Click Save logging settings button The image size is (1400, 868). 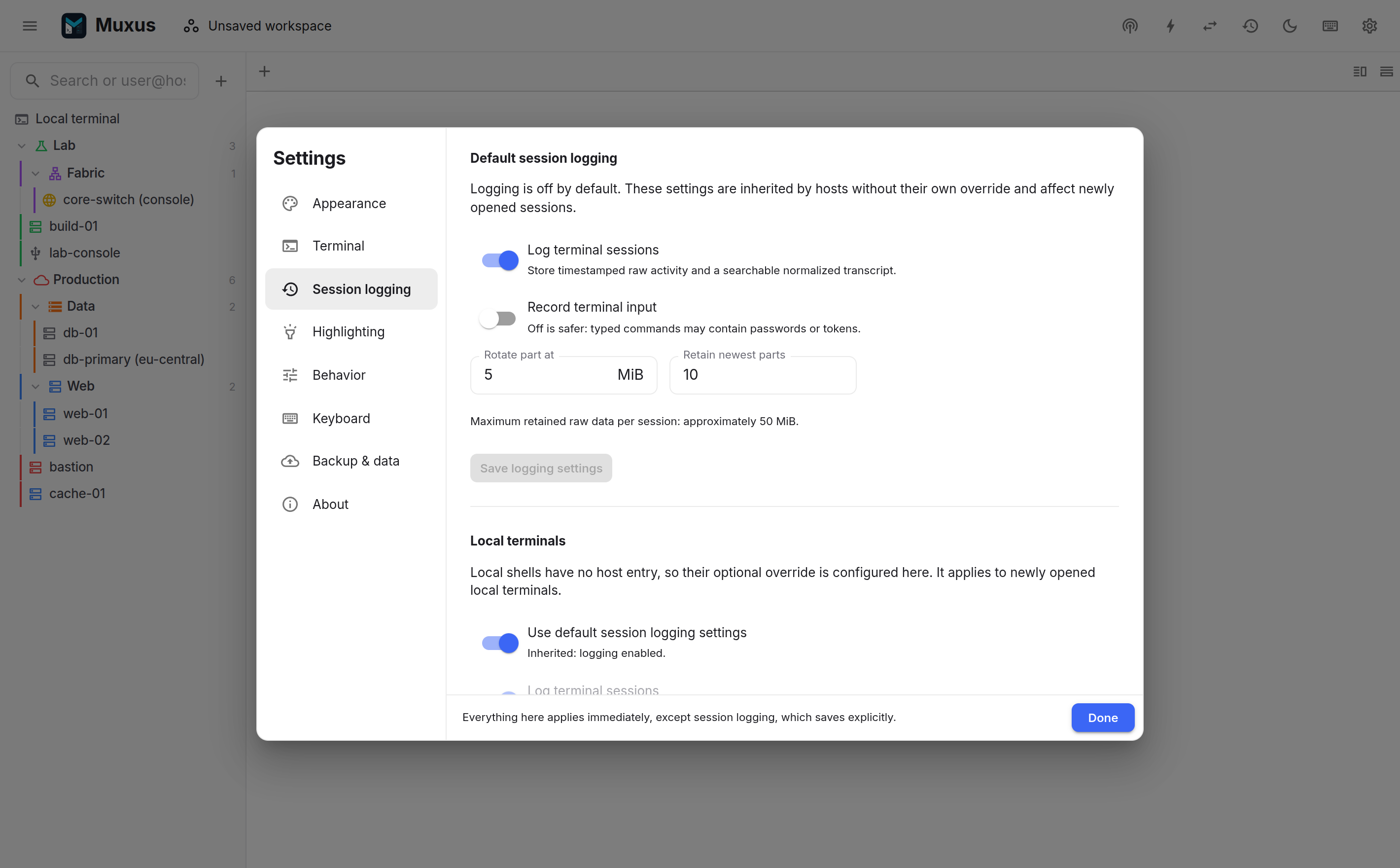pyautogui.click(x=541, y=468)
